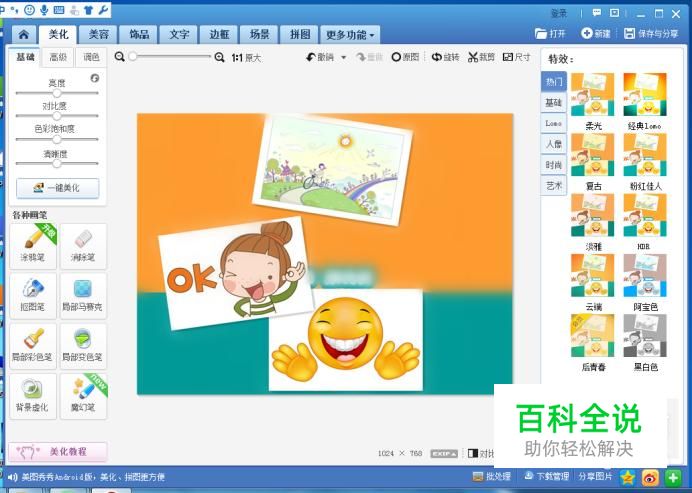Screen dimensions: 692x493
Task: Pick the 局部马赛克 mosaic tool
Action: pos(83,292)
